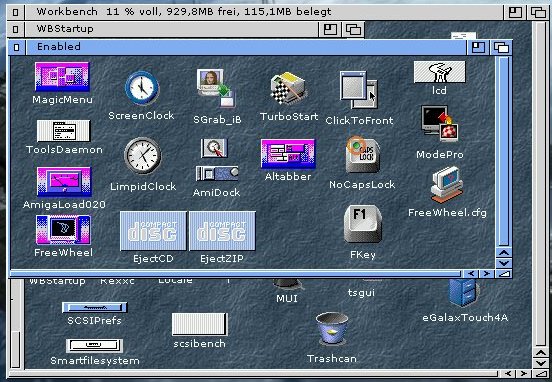552x382 pixels.
Task: Click the Enabled window depth gadget
Action: 501,47
